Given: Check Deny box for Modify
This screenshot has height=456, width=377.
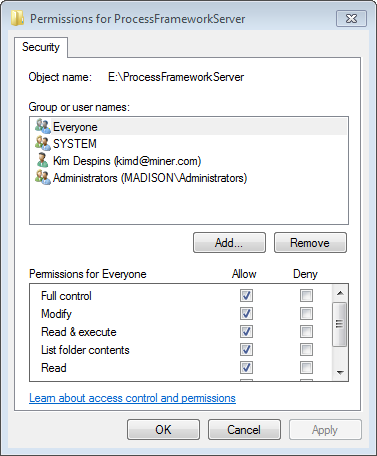Looking at the screenshot, I should click(306, 313).
